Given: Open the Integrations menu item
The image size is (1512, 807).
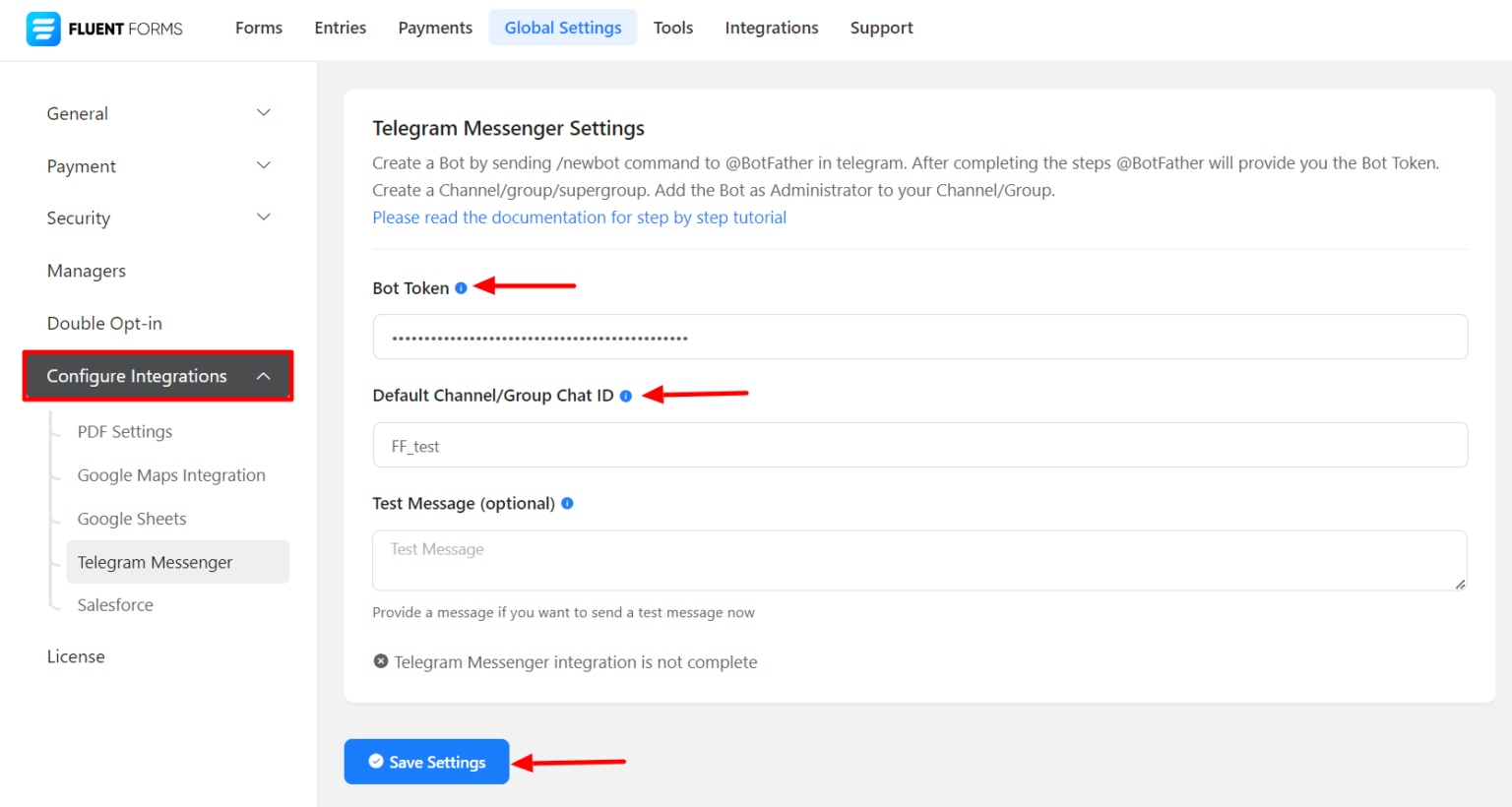Looking at the screenshot, I should pos(771,27).
